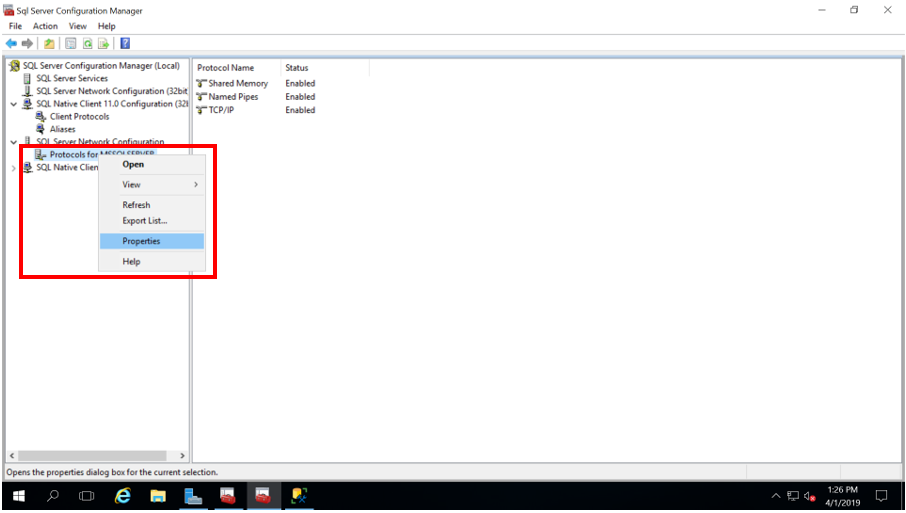Open the View menu in the menu bar

[x=77, y=26]
